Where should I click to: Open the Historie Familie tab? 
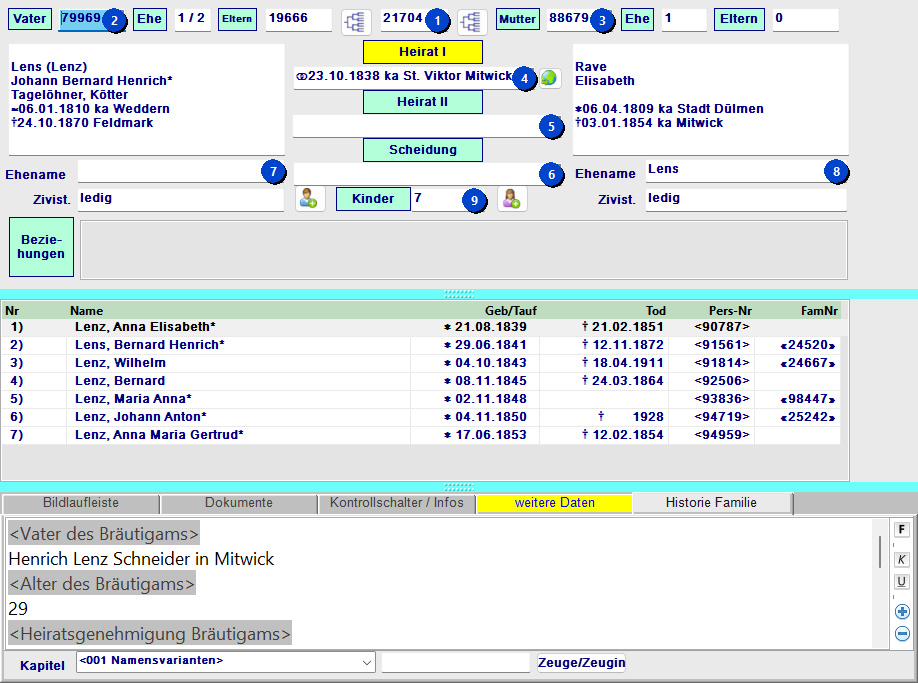tap(711, 503)
